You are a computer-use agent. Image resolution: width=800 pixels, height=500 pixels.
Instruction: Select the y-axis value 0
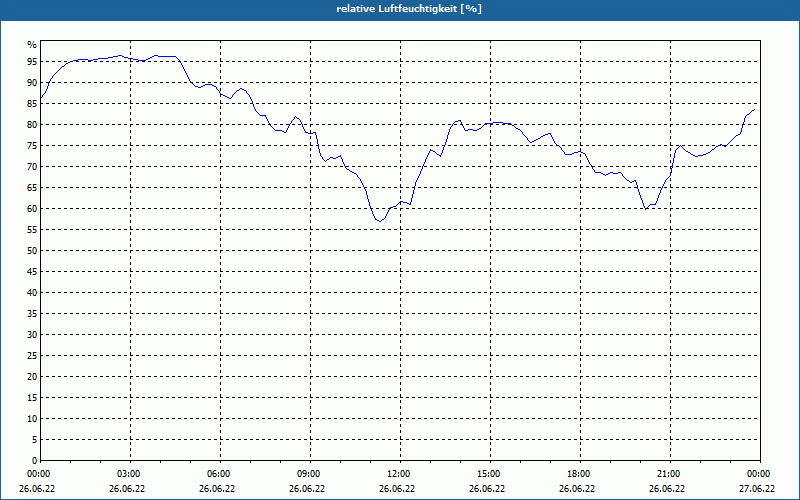click(35, 460)
